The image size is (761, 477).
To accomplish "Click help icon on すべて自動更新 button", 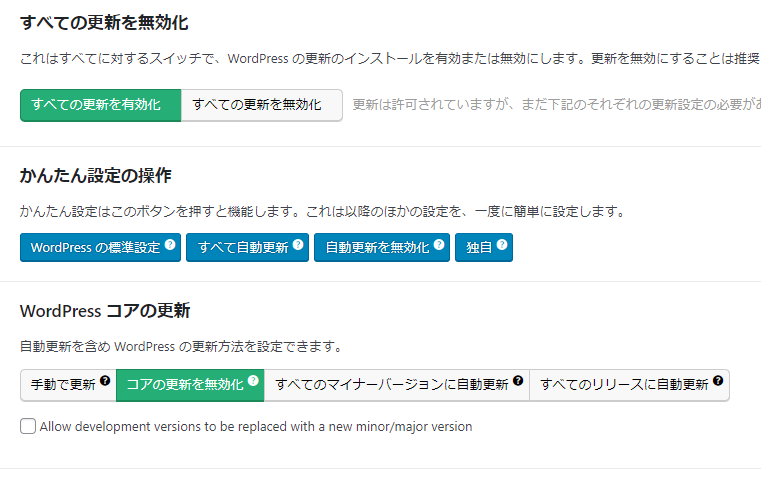I will point(298,244).
